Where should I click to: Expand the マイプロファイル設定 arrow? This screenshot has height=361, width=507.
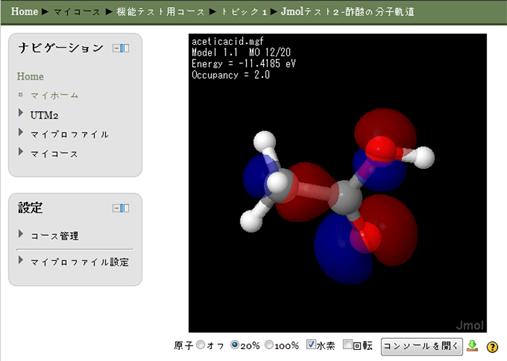[x=21, y=260]
